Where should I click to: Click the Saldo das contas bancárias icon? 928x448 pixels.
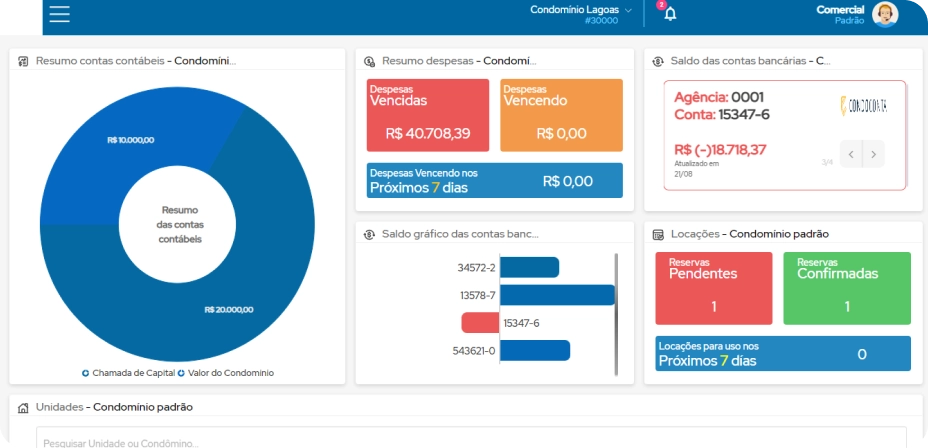[658, 61]
